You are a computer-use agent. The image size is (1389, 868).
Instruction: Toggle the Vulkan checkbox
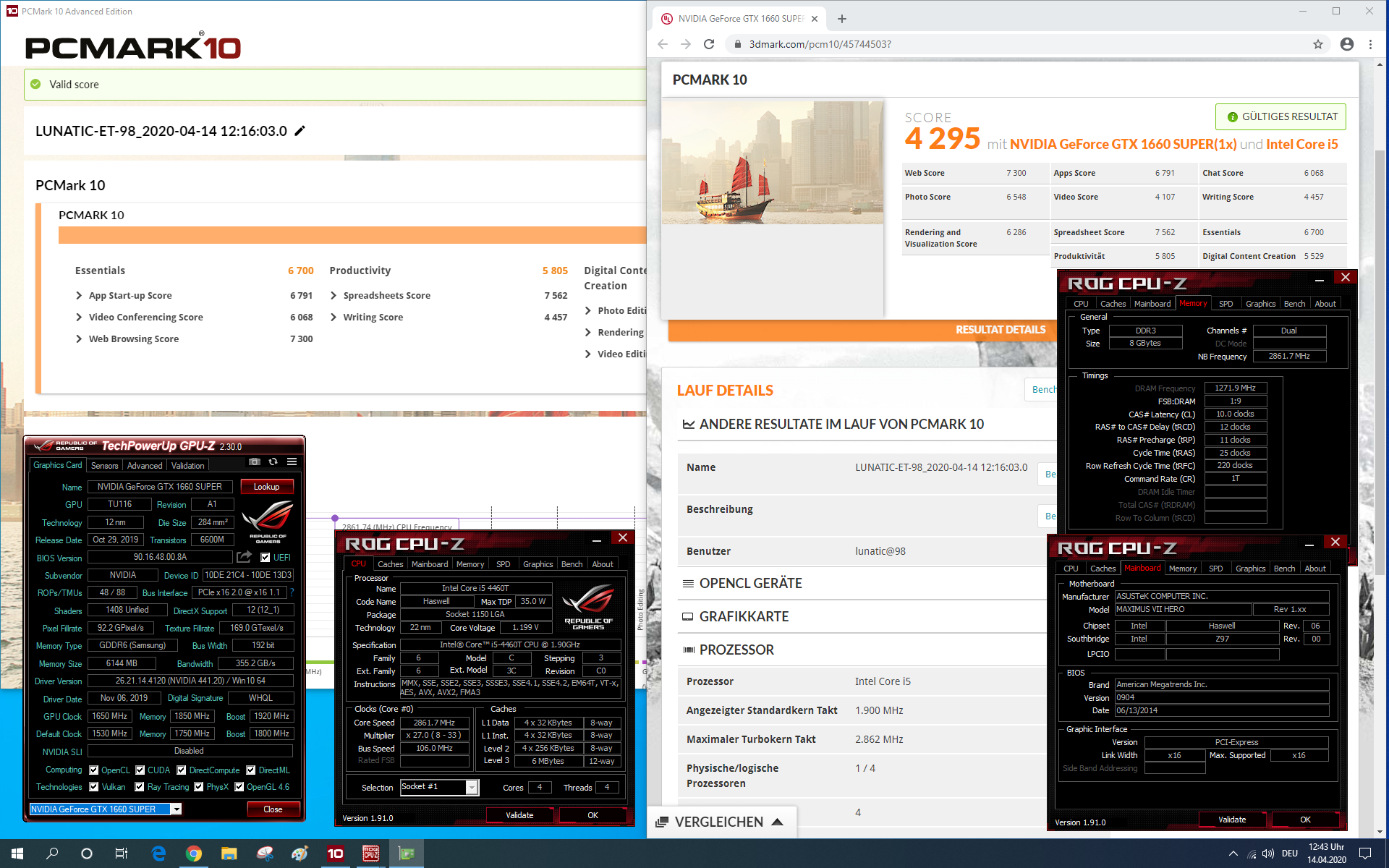point(94,787)
